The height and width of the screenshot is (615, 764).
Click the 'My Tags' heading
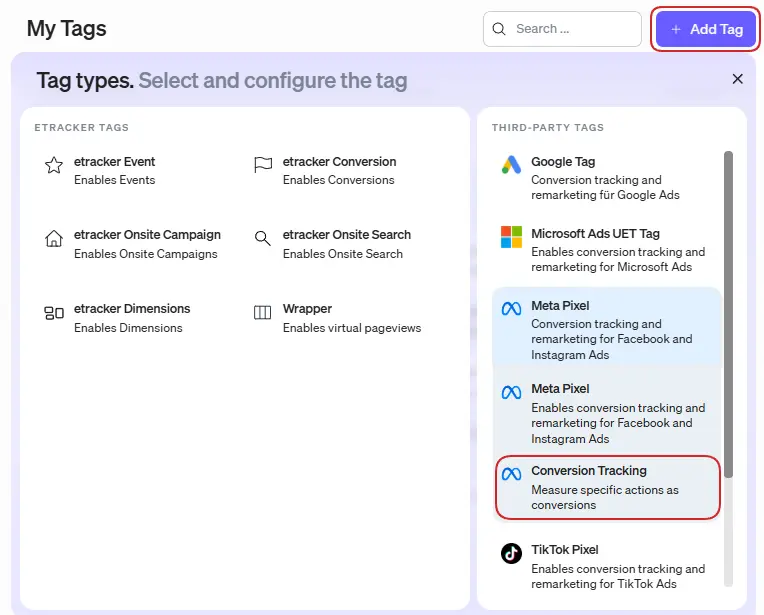pyautogui.click(x=67, y=28)
